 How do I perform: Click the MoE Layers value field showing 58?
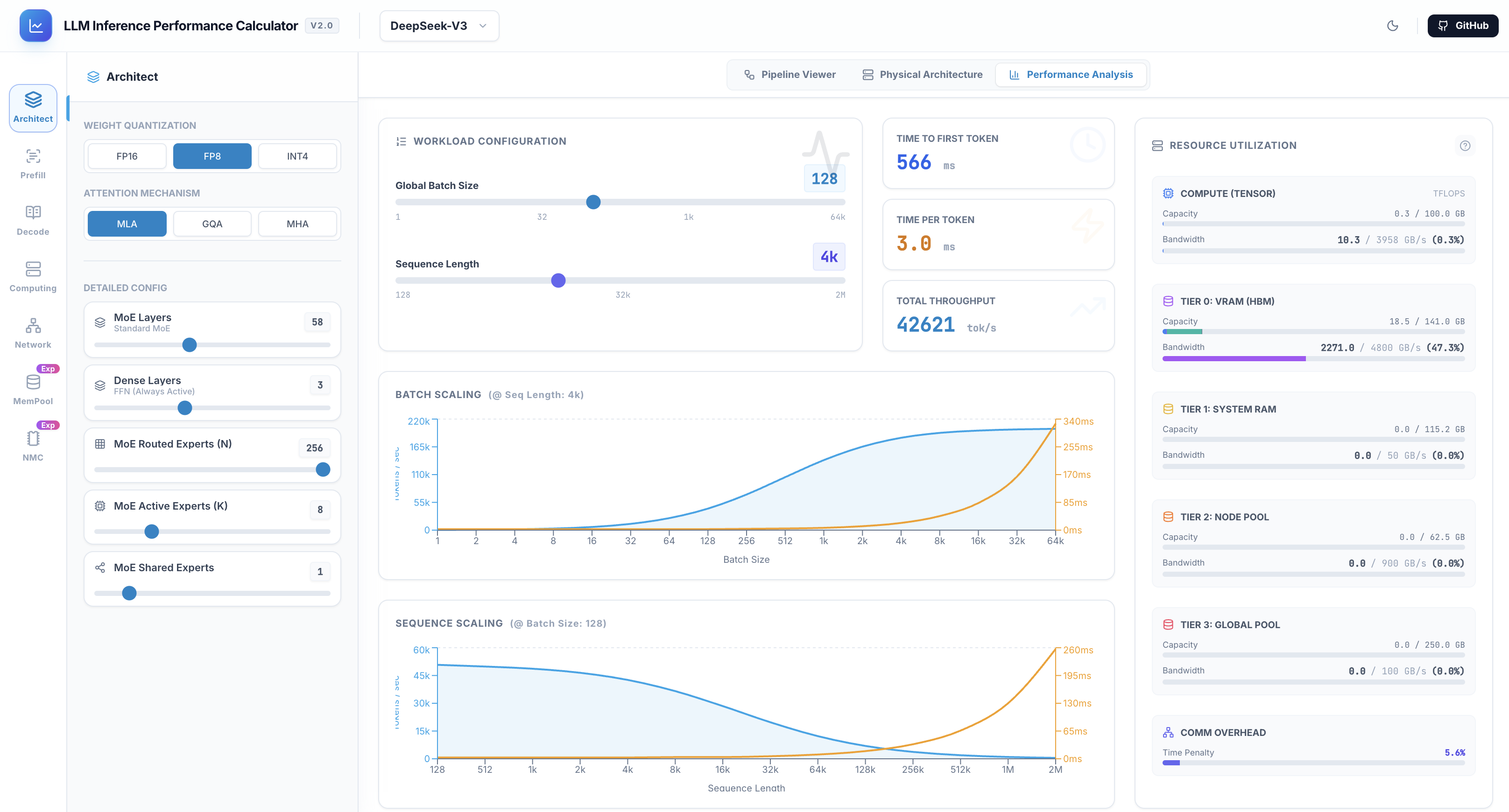click(317, 322)
